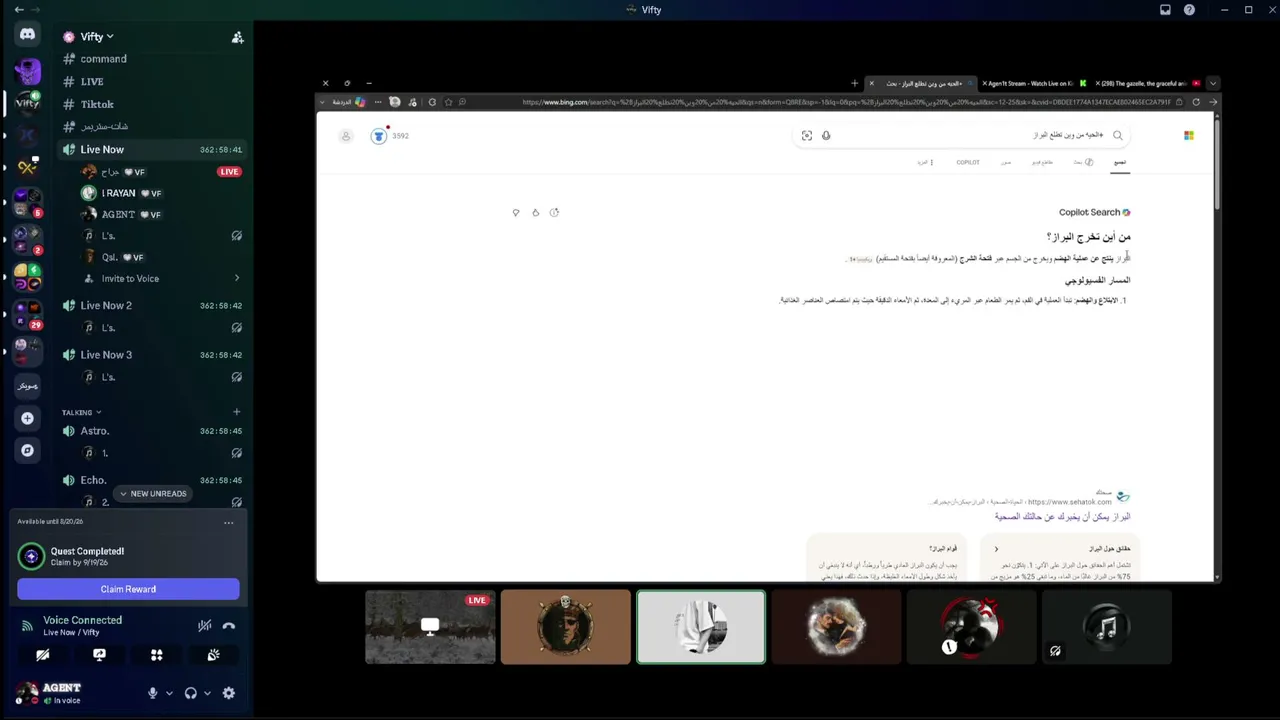Click Invite to Voice
Screen dimensions: 1280x720
pyautogui.click(x=130, y=279)
